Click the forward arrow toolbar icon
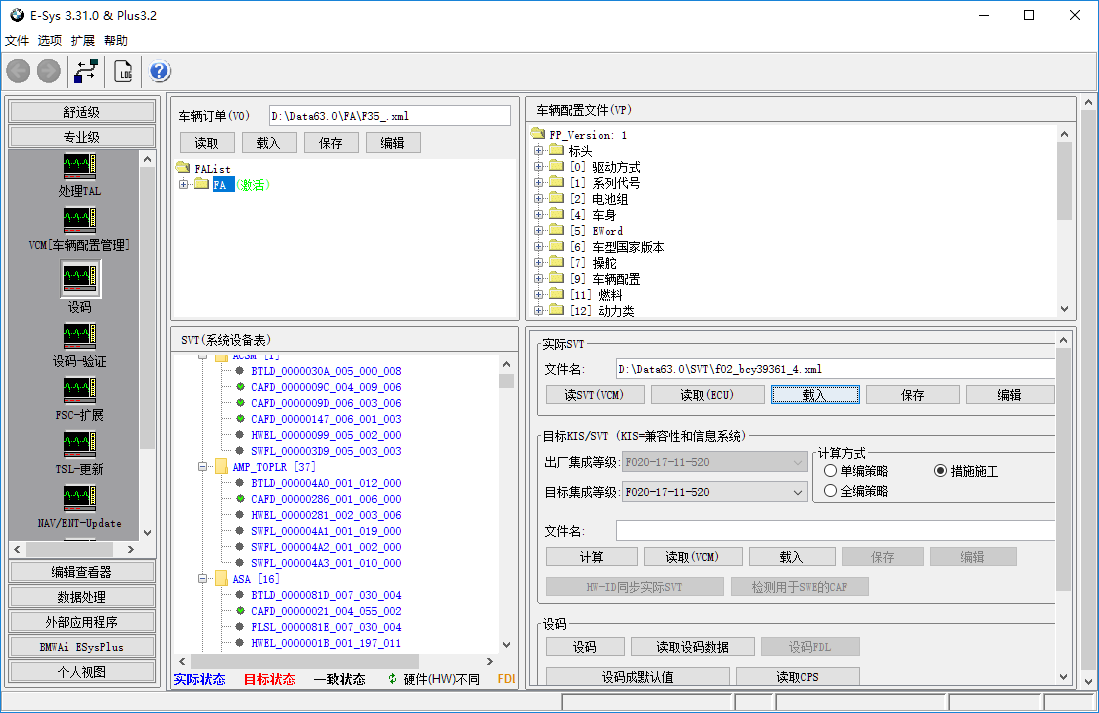The height and width of the screenshot is (713, 1099). (49, 71)
